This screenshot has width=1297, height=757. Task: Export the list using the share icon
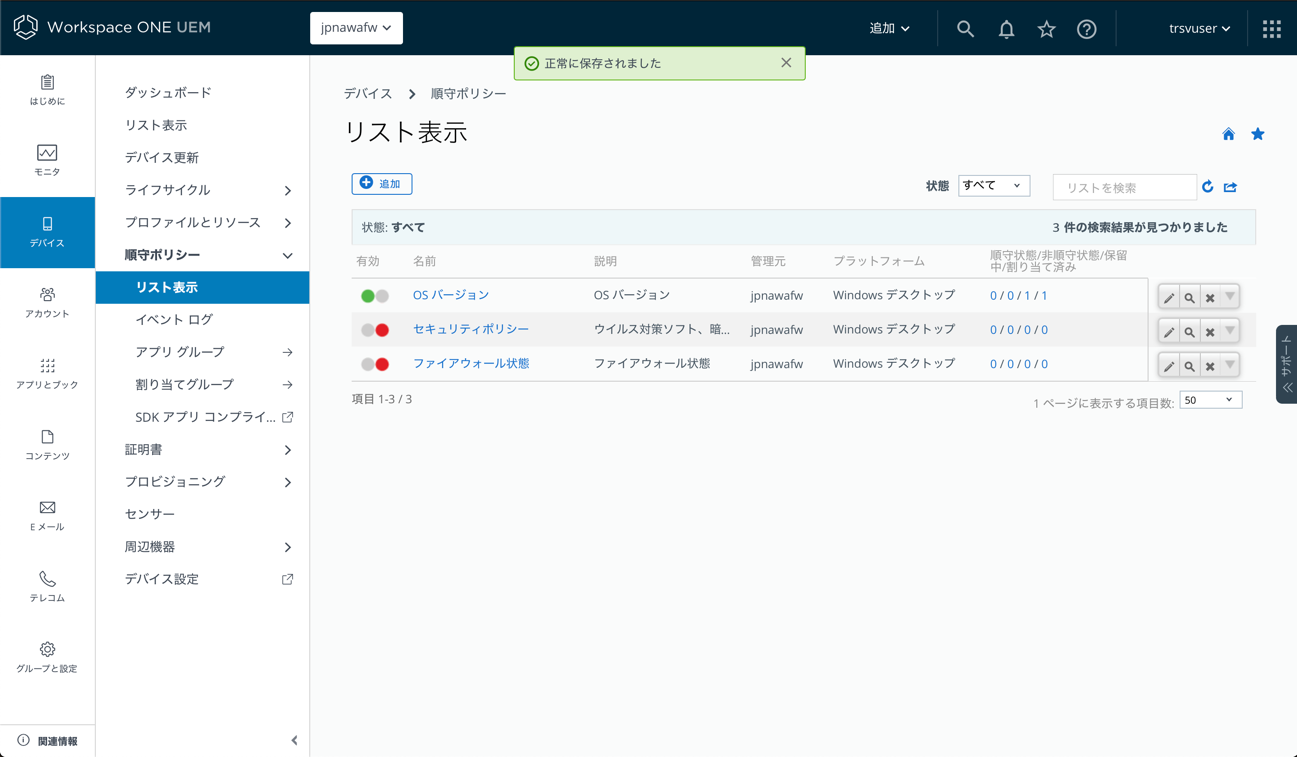pyautogui.click(x=1231, y=187)
